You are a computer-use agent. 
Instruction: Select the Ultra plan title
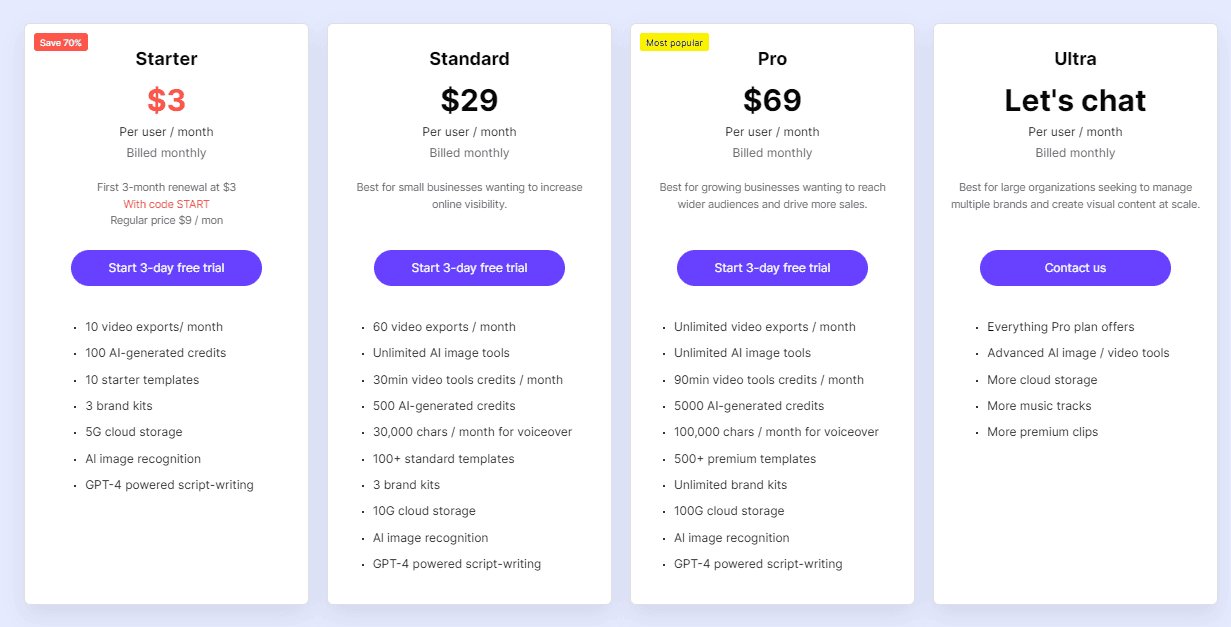click(x=1075, y=59)
